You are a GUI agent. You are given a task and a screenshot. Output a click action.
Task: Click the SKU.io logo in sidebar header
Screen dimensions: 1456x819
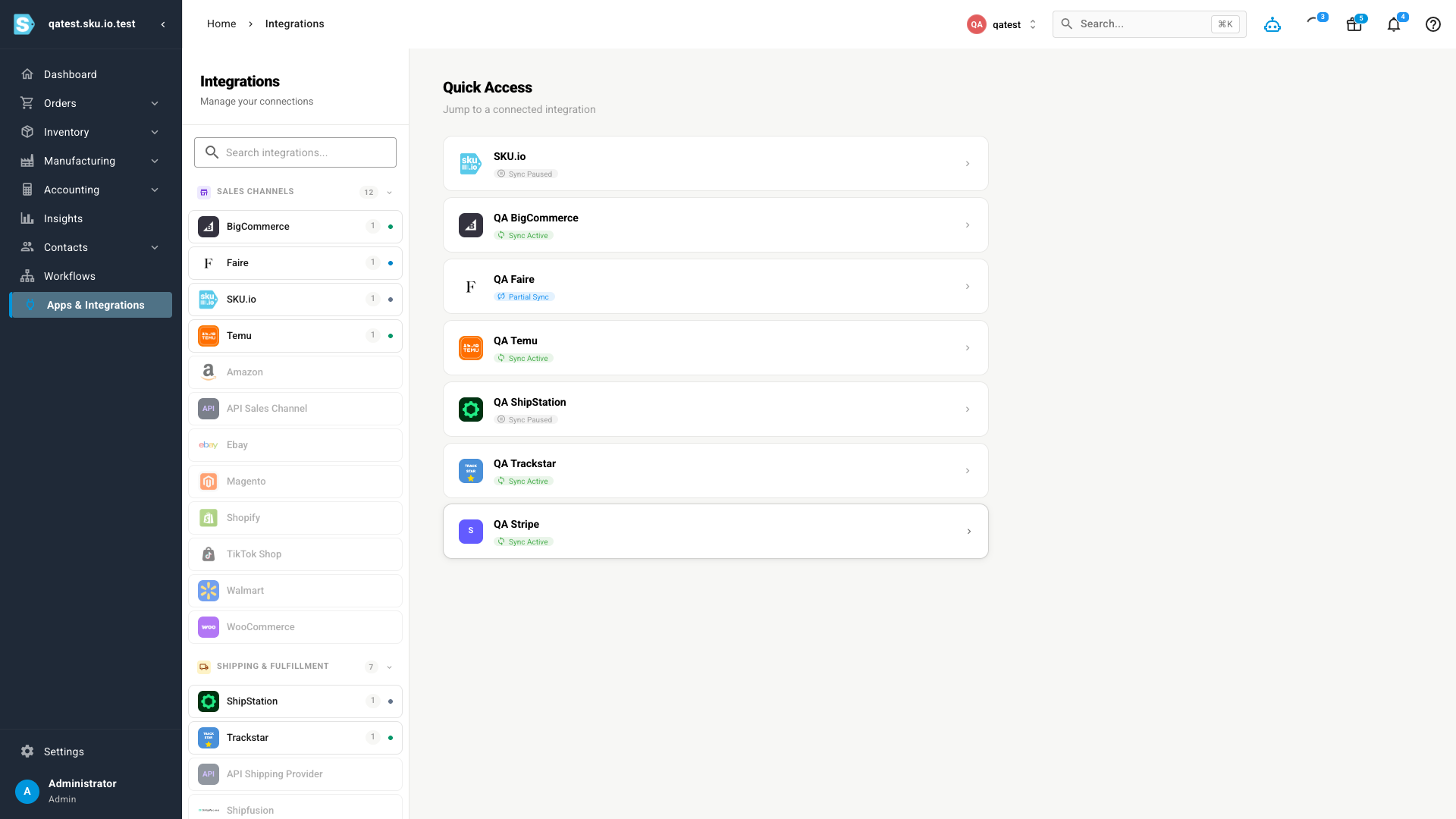coord(24,24)
